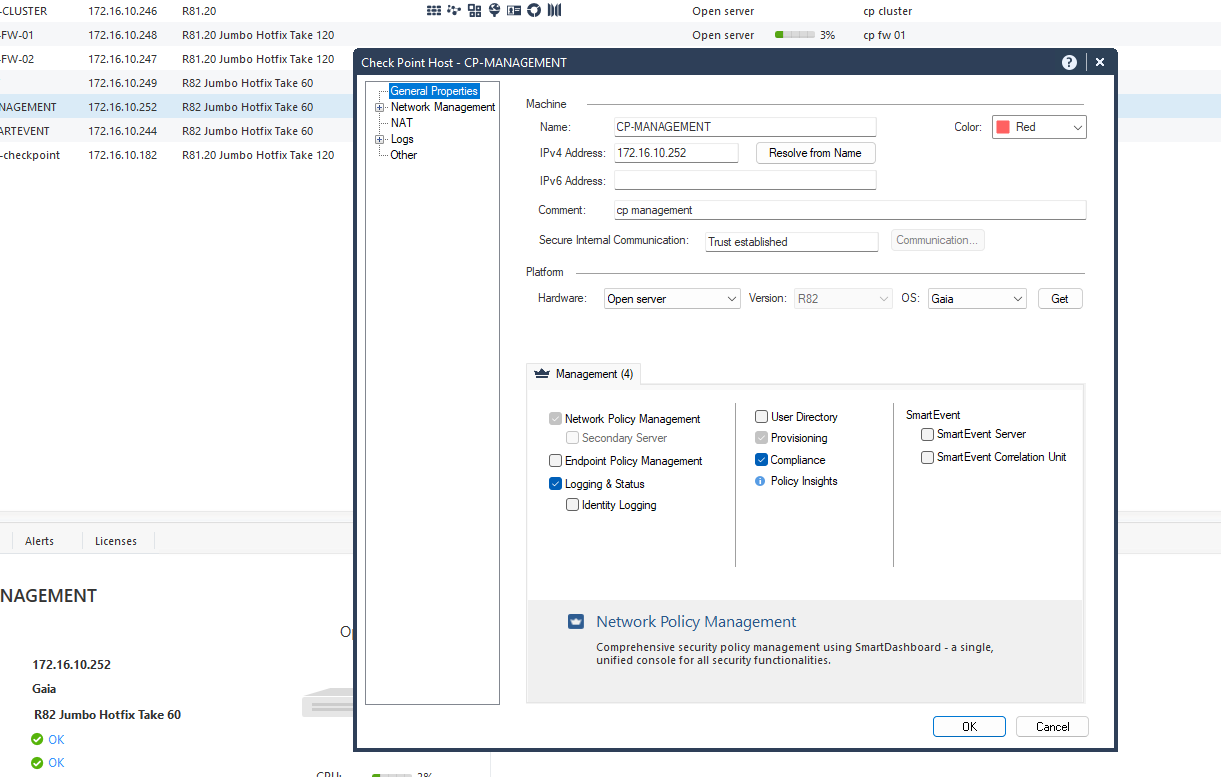1221x777 pixels.
Task: Click first green OK check icon in summary
Action: (x=37, y=739)
